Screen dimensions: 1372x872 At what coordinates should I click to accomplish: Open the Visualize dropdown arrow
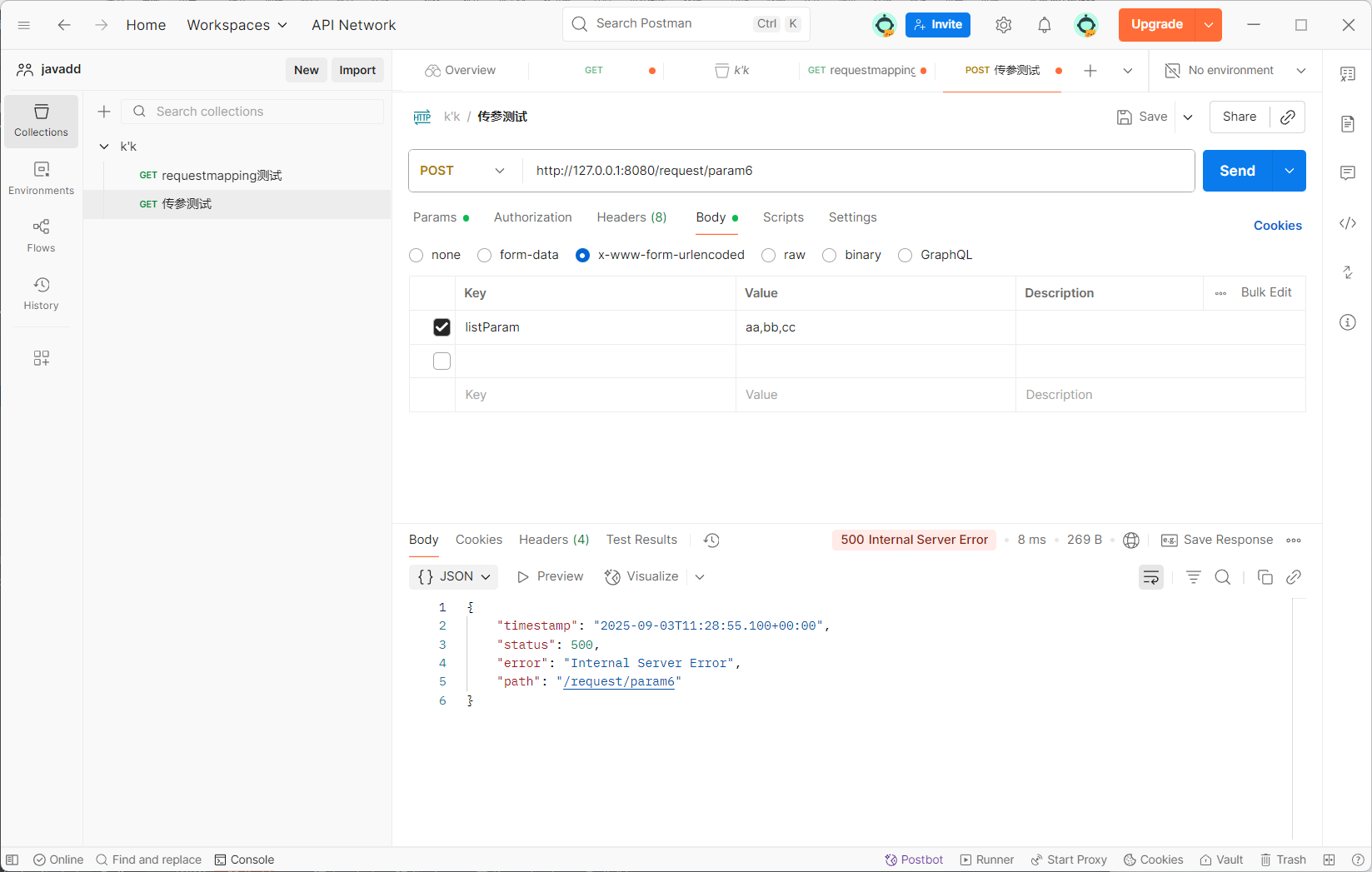[x=700, y=577]
